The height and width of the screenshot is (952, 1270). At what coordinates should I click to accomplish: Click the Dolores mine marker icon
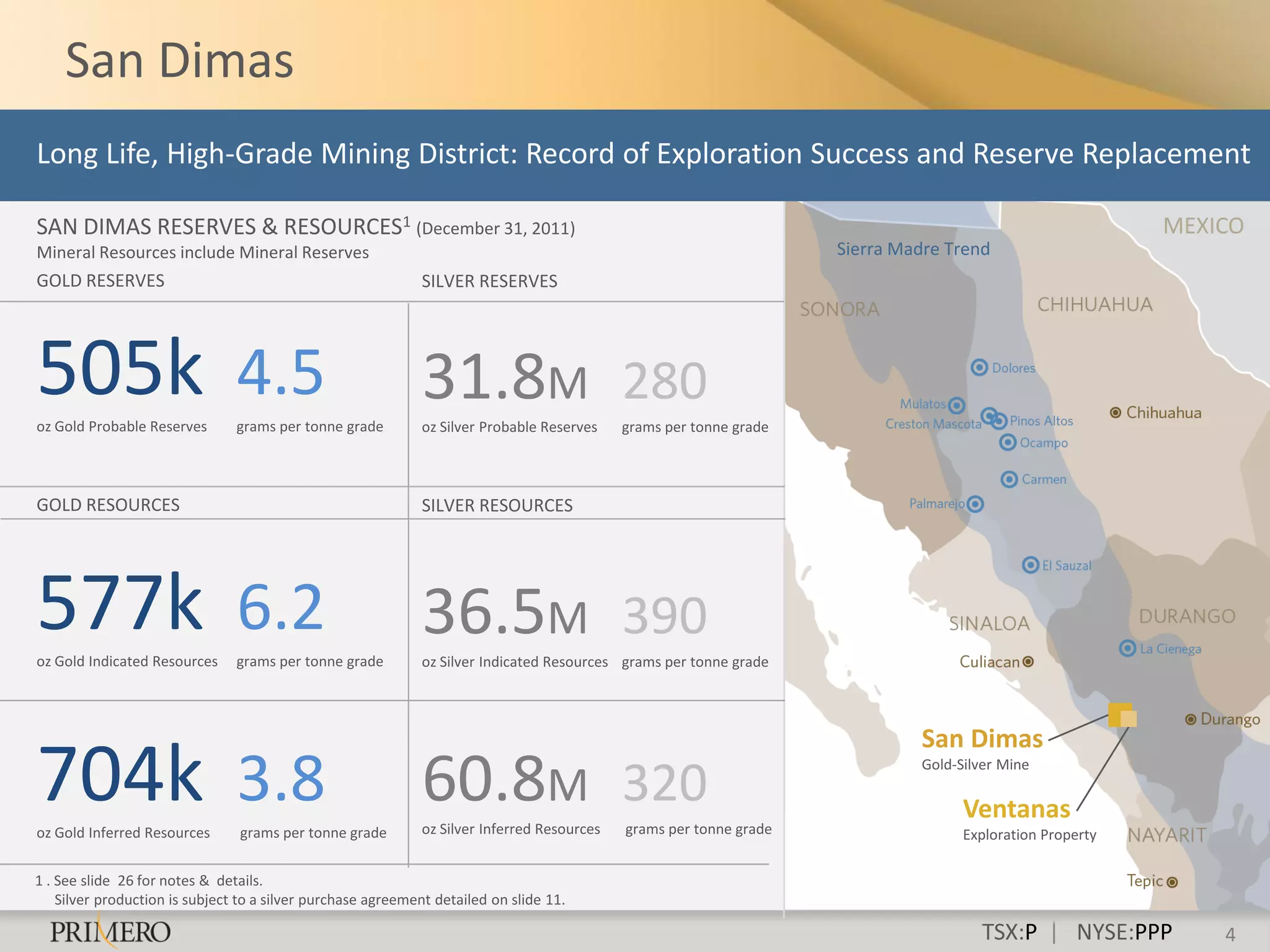979,368
